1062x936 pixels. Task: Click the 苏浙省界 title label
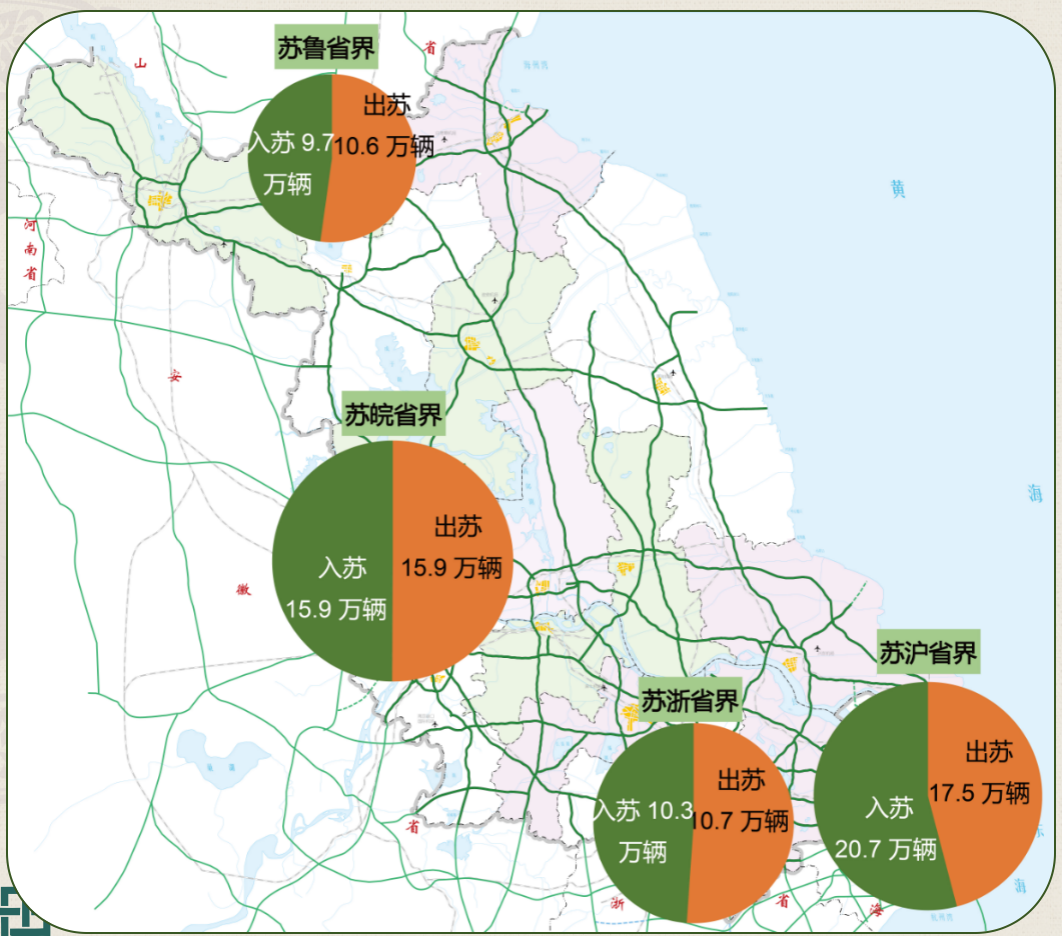[690, 700]
